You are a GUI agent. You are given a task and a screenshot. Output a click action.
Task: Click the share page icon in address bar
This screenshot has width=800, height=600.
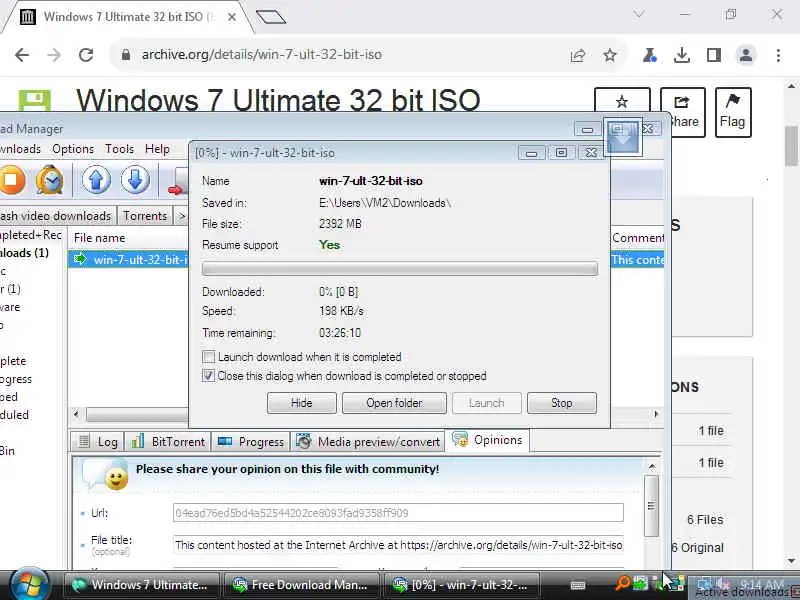pyautogui.click(x=578, y=55)
